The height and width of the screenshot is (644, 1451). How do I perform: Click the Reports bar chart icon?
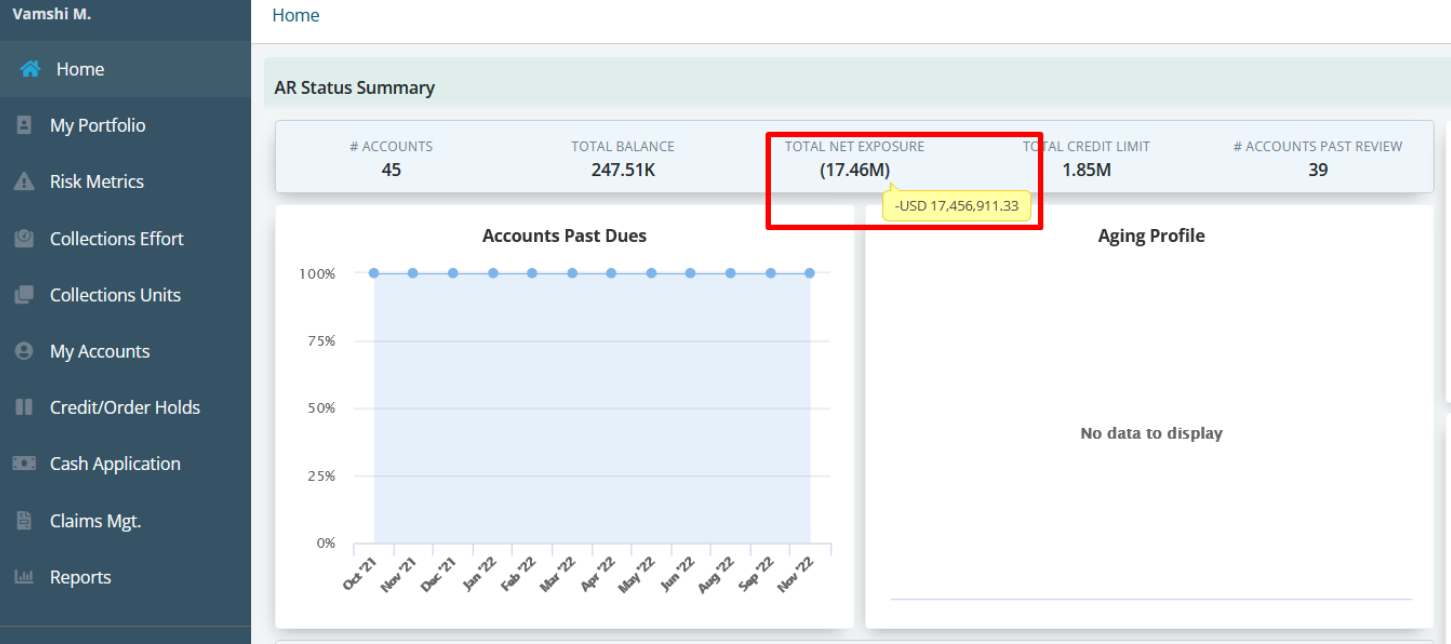click(24, 577)
